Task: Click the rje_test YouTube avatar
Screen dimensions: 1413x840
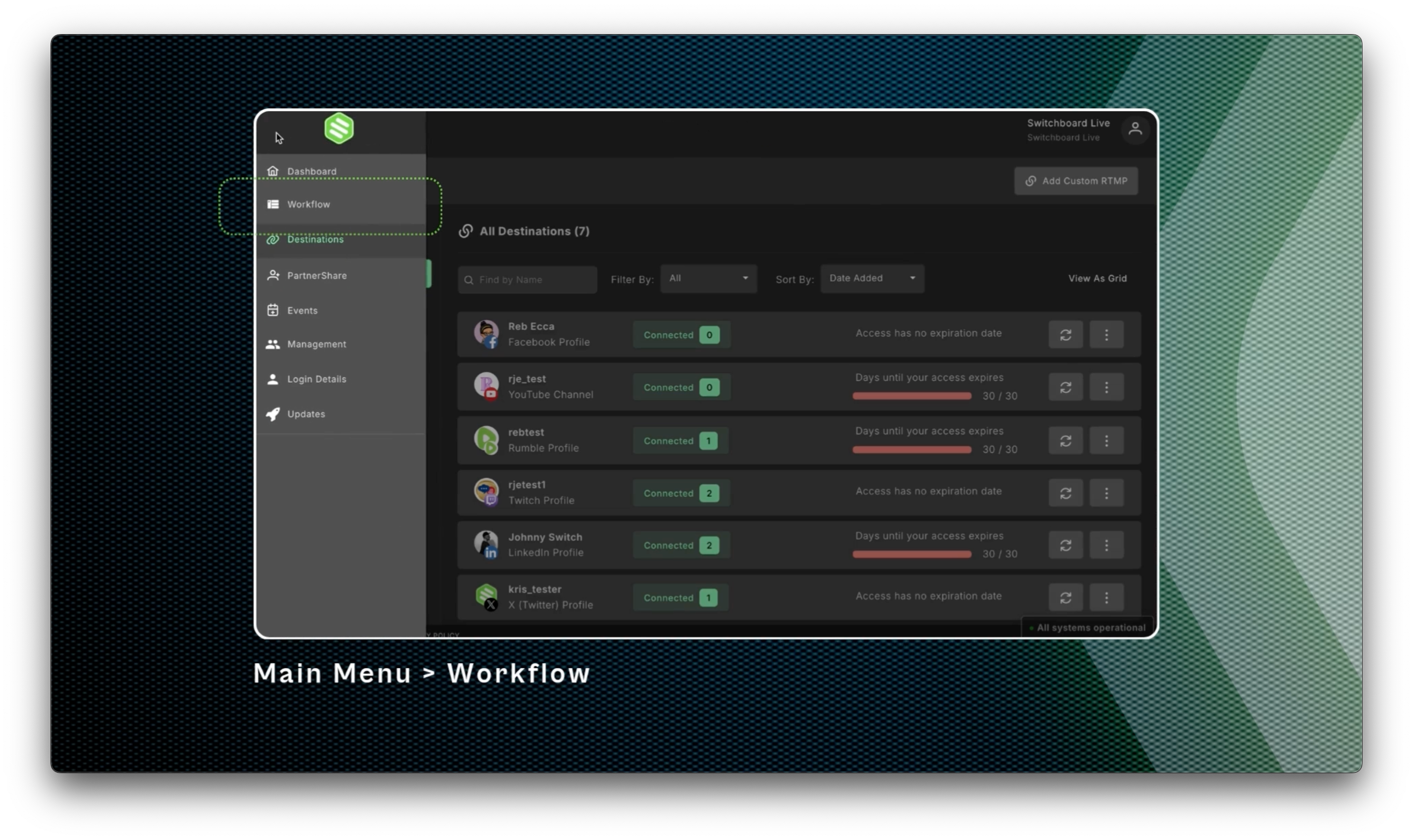Action: point(486,387)
